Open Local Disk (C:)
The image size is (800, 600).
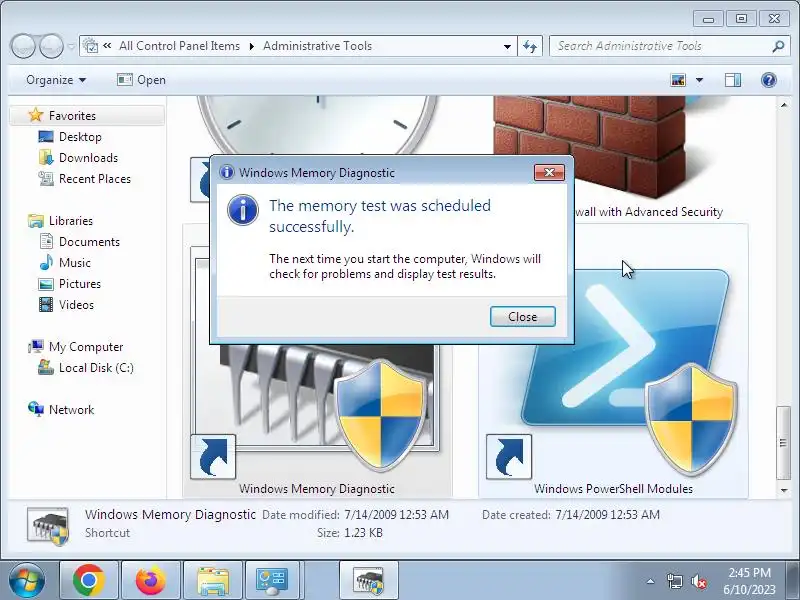[96, 367]
